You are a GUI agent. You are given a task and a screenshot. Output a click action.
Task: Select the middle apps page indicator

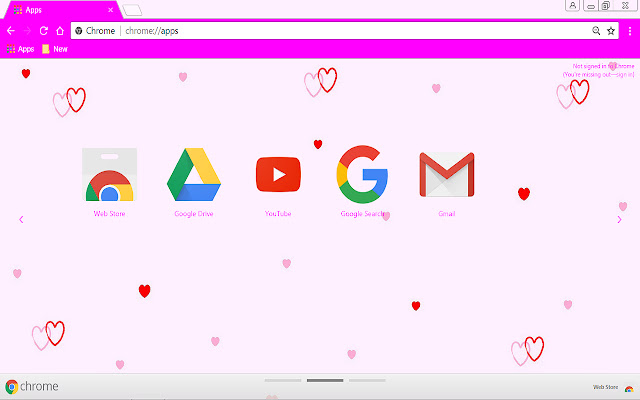325,380
